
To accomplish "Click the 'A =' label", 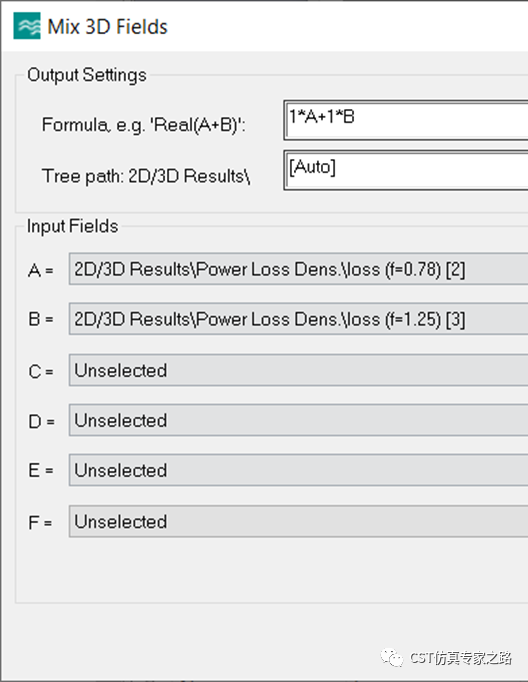I will click(x=41, y=271).
